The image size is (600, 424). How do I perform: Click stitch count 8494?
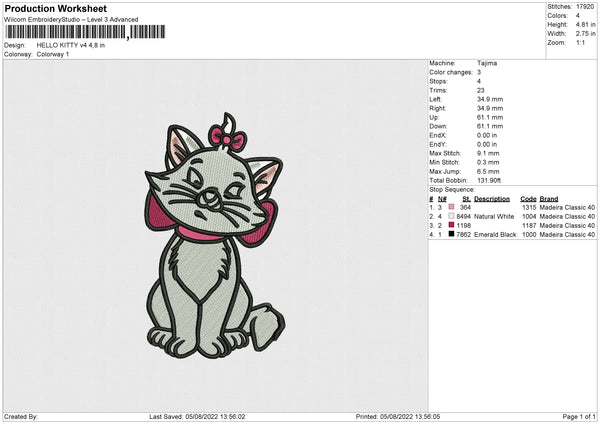(464, 217)
